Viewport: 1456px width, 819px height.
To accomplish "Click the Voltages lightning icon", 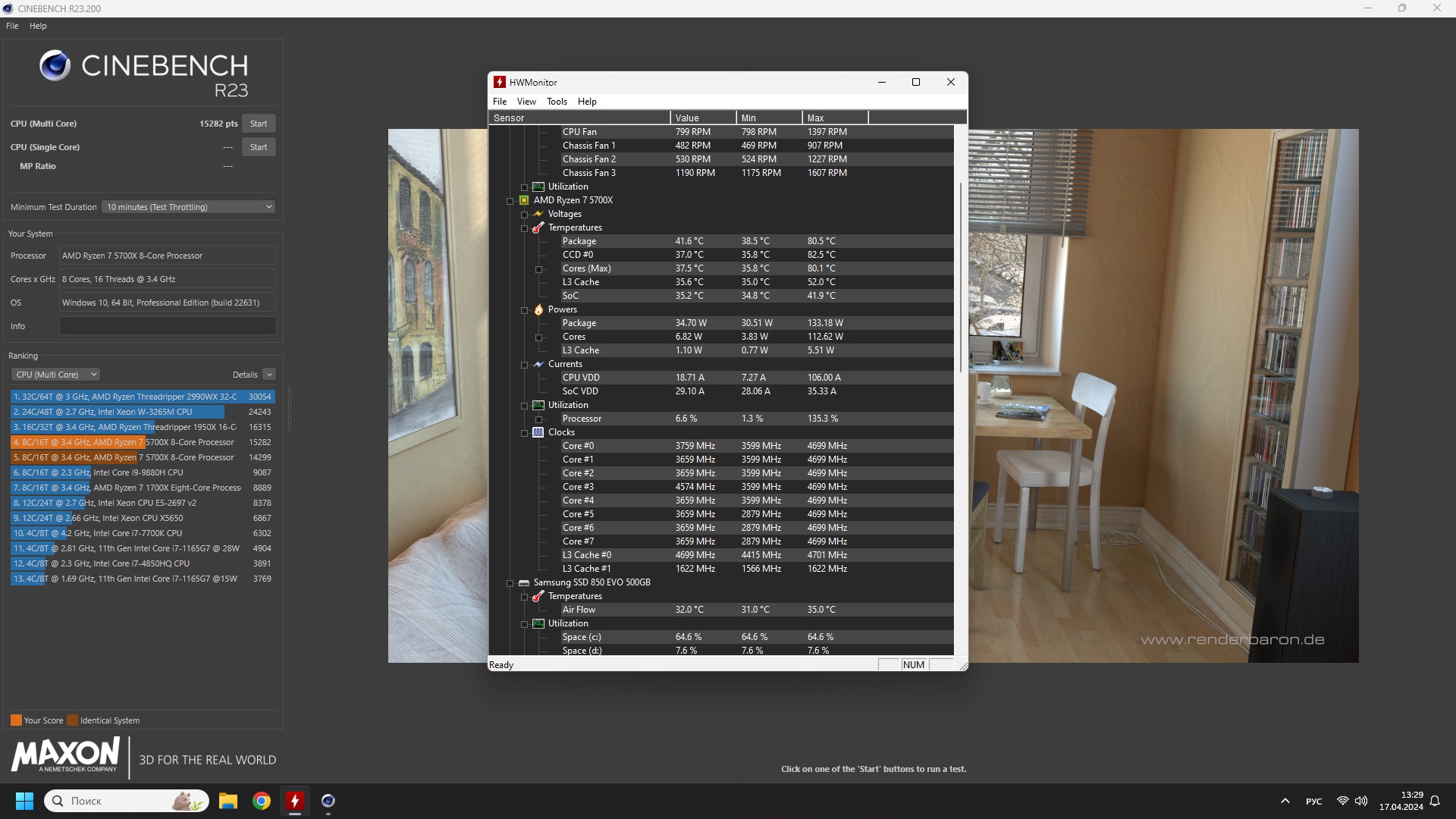I will (538, 214).
